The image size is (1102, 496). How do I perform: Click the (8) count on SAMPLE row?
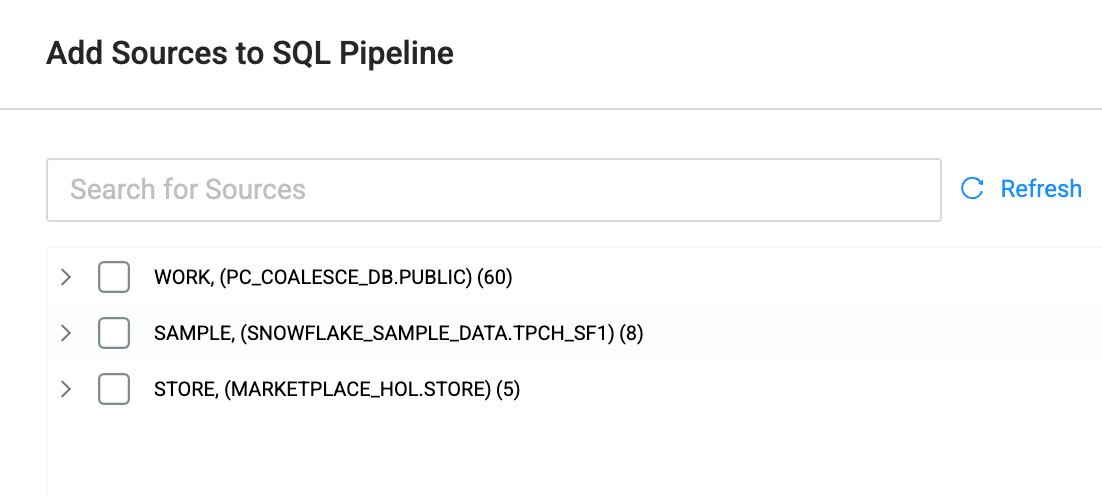click(x=631, y=333)
